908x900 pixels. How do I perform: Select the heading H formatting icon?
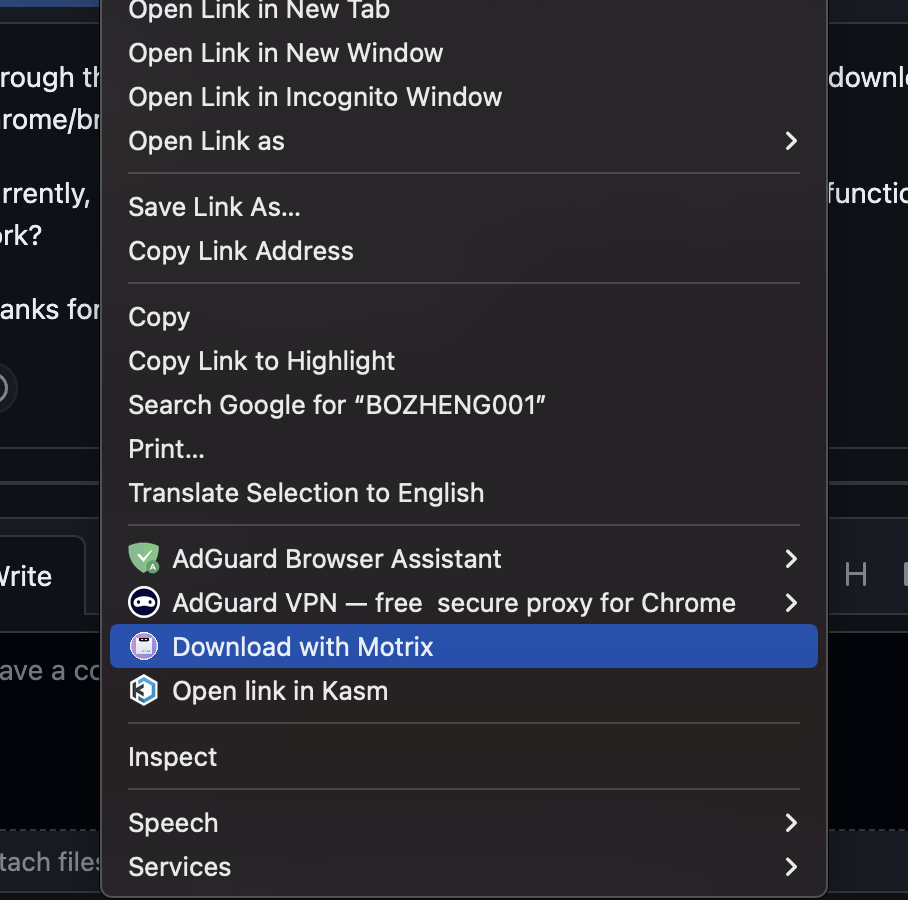pos(856,574)
